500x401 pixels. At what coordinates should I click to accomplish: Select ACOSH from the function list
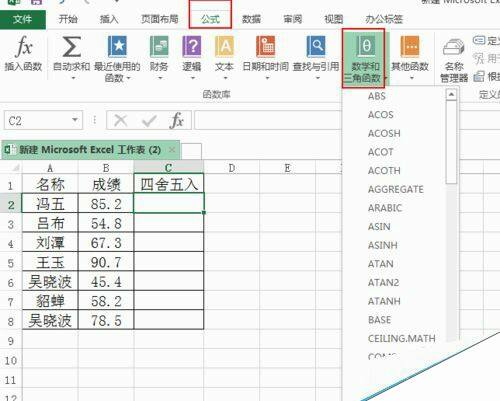pyautogui.click(x=384, y=134)
